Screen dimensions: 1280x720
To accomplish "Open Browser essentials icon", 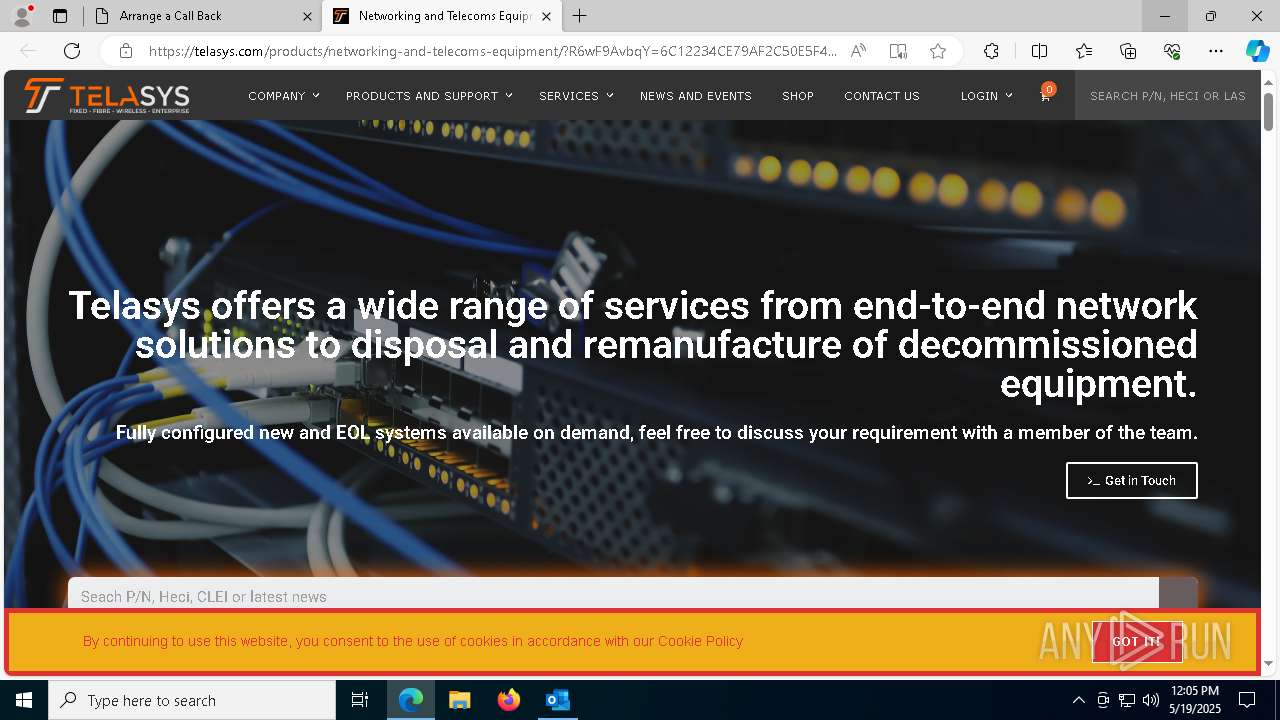I will tap(1172, 51).
